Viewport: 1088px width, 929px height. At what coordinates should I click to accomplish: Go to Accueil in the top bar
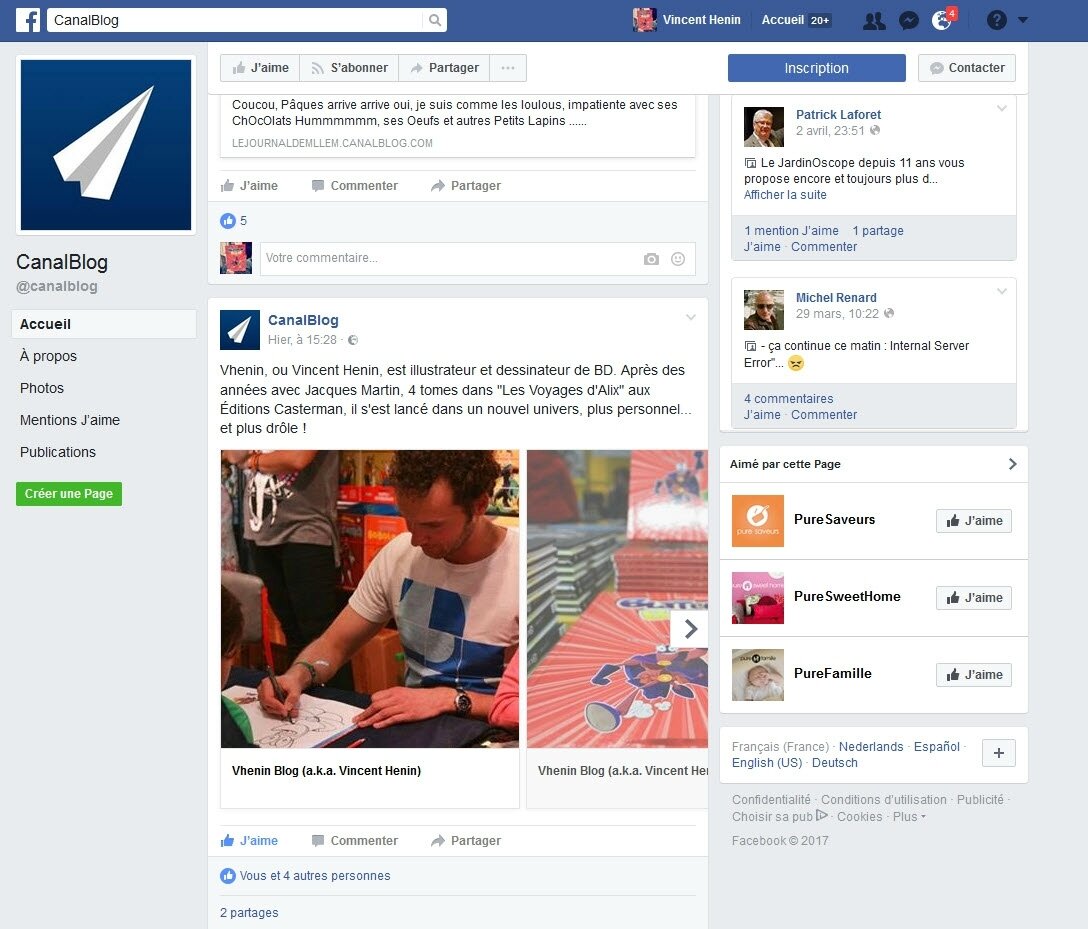coord(783,20)
